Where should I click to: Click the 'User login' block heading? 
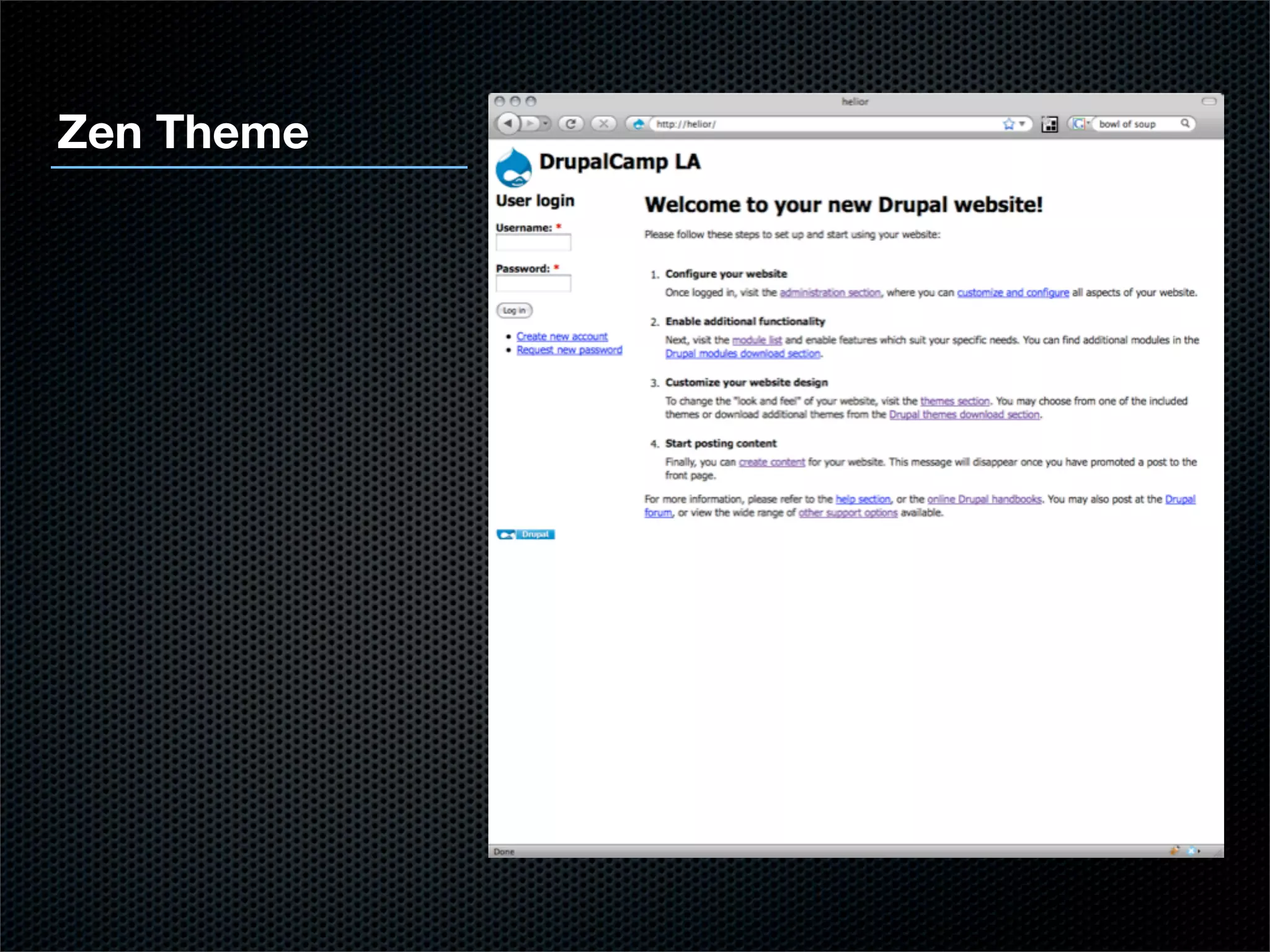tap(535, 201)
